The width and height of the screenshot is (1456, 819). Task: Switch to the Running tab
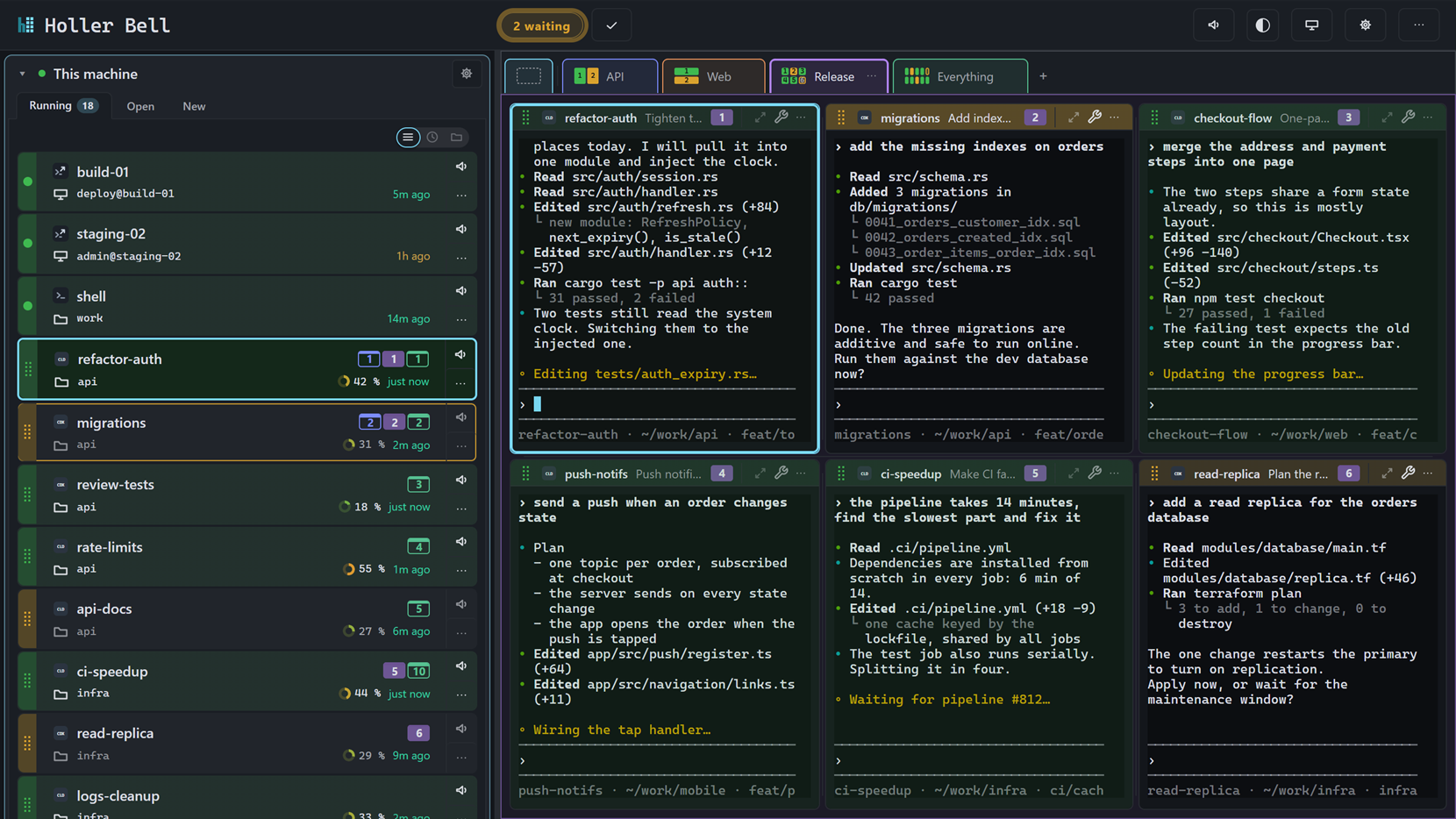[63, 106]
